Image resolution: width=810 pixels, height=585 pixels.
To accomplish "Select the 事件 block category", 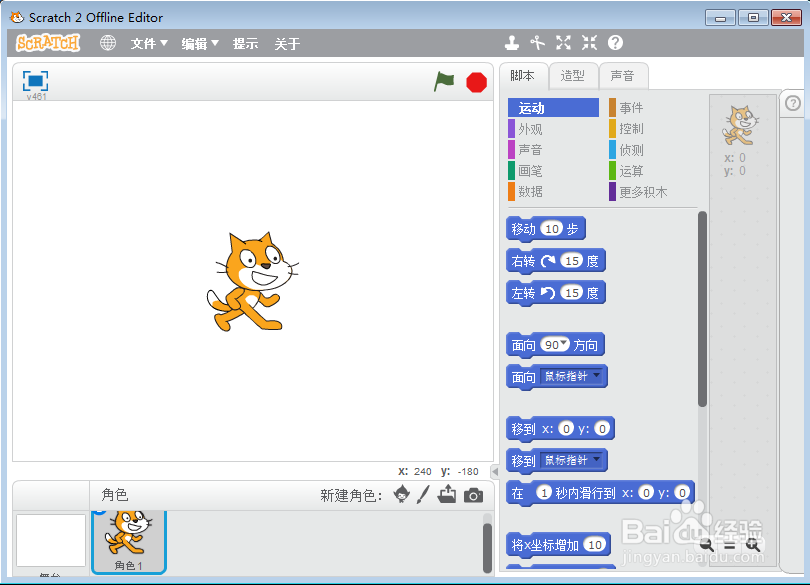I will click(x=653, y=107).
